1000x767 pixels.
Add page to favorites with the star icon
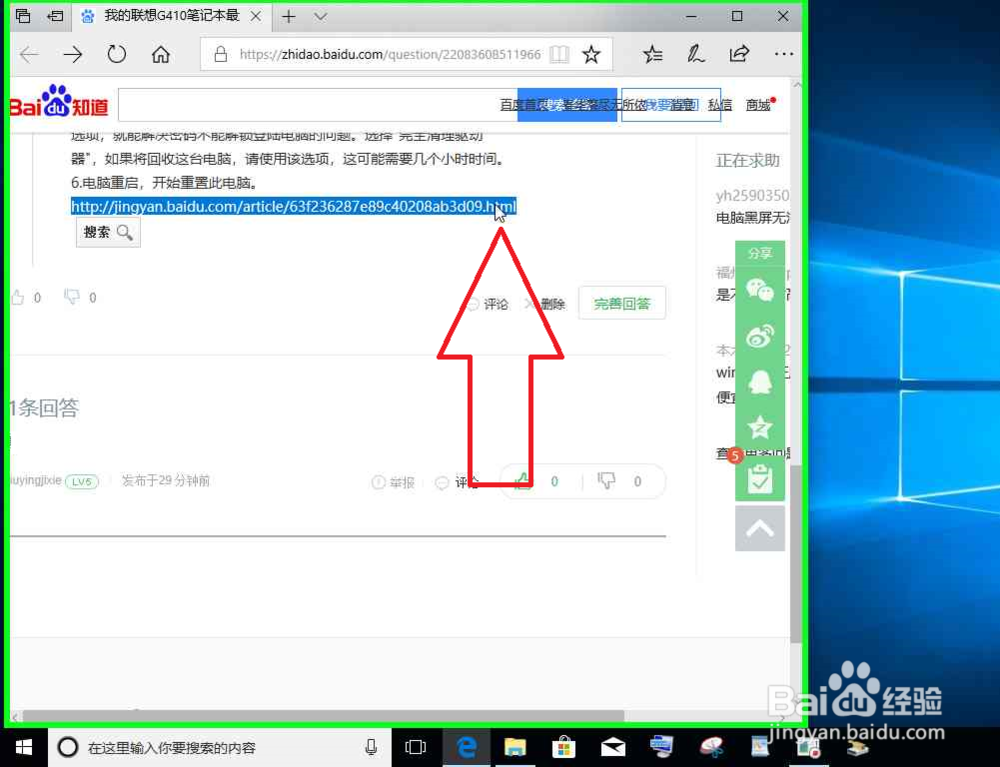click(589, 54)
